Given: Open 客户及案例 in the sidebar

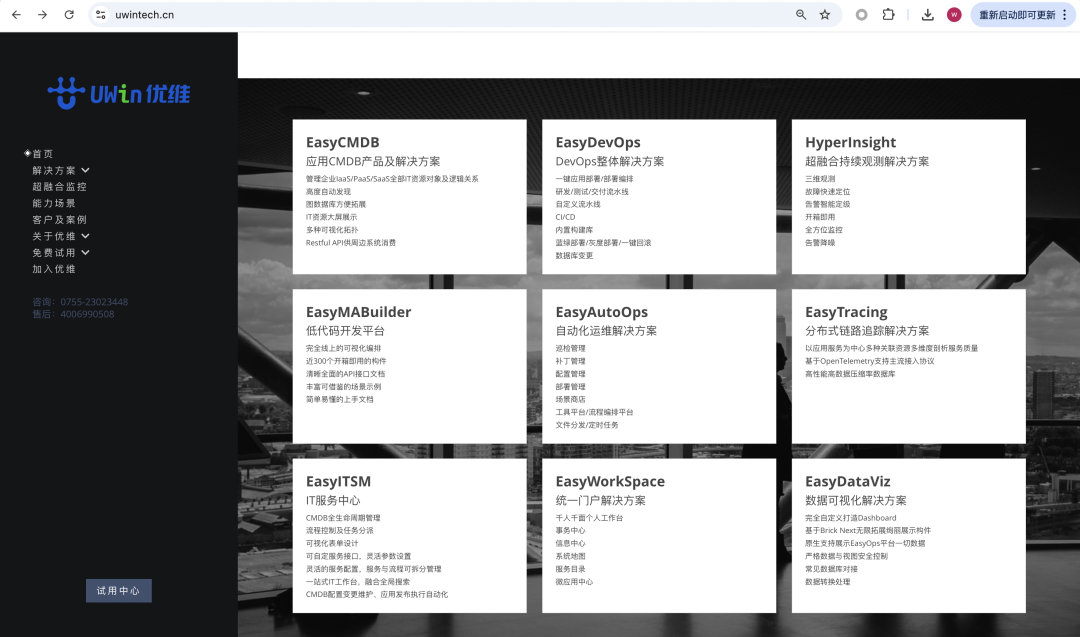Looking at the screenshot, I should (59, 220).
